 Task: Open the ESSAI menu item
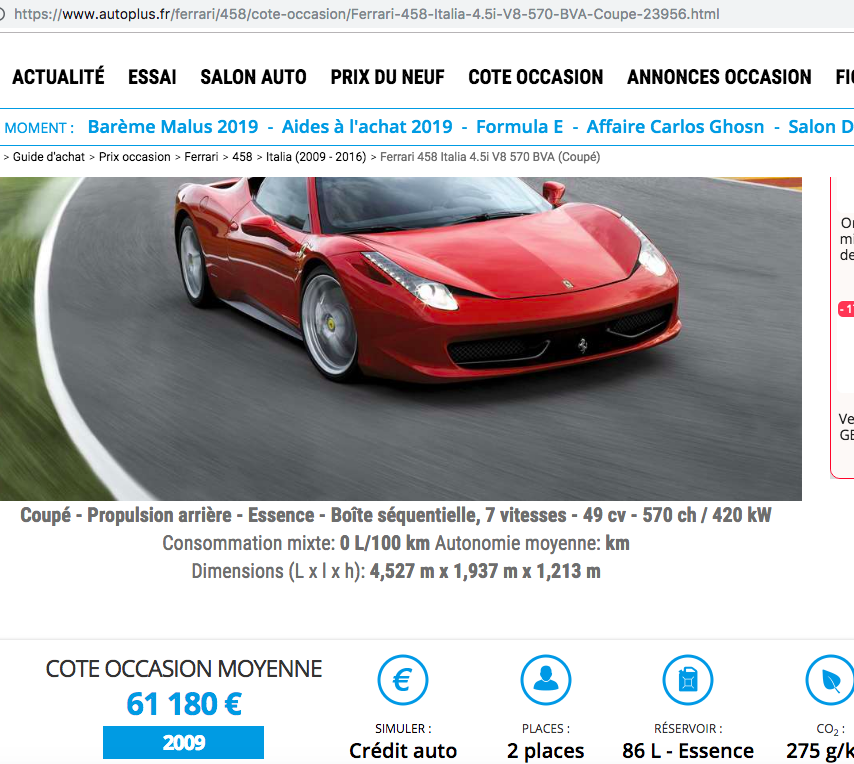click(x=152, y=77)
